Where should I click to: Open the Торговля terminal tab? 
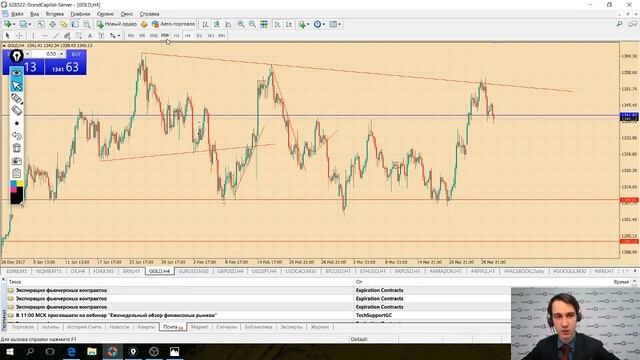22,327
